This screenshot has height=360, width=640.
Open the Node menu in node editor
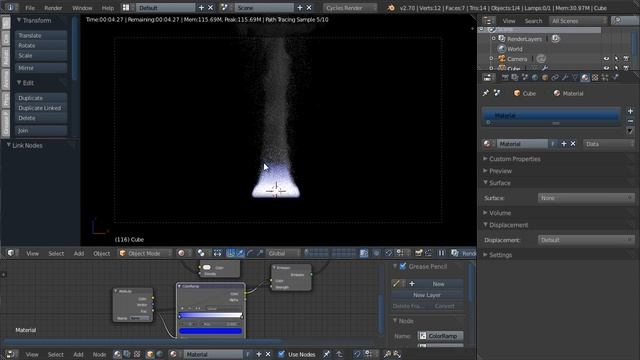(x=99, y=354)
